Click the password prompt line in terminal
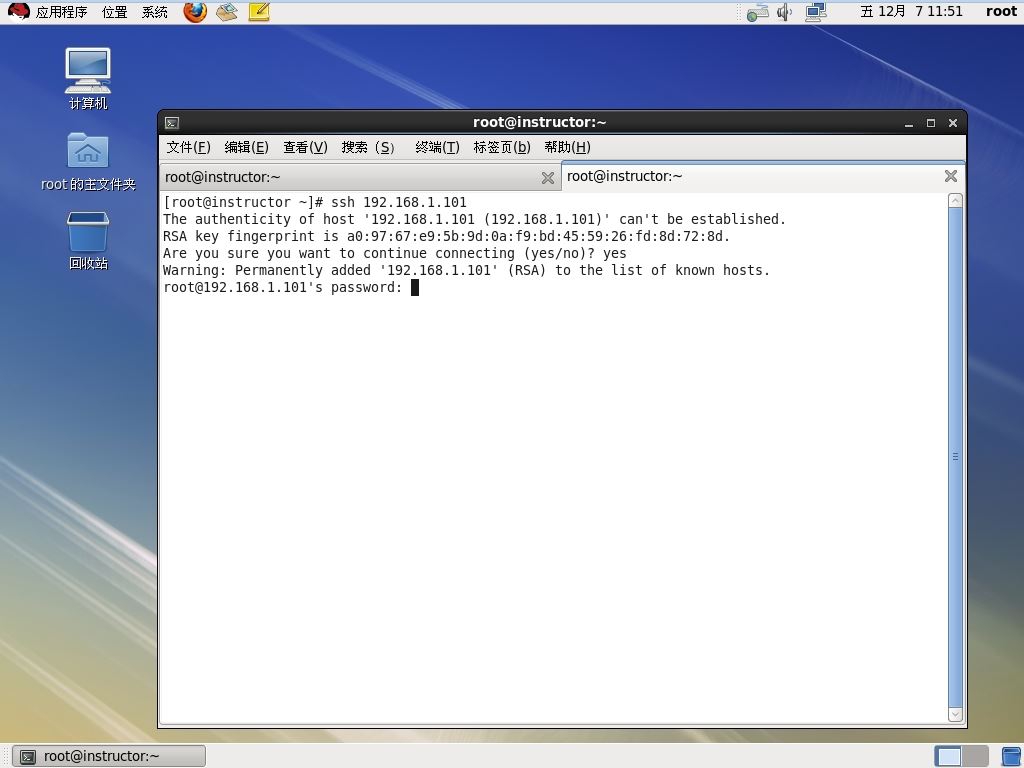Viewport: 1024px width, 768px height. point(291,287)
